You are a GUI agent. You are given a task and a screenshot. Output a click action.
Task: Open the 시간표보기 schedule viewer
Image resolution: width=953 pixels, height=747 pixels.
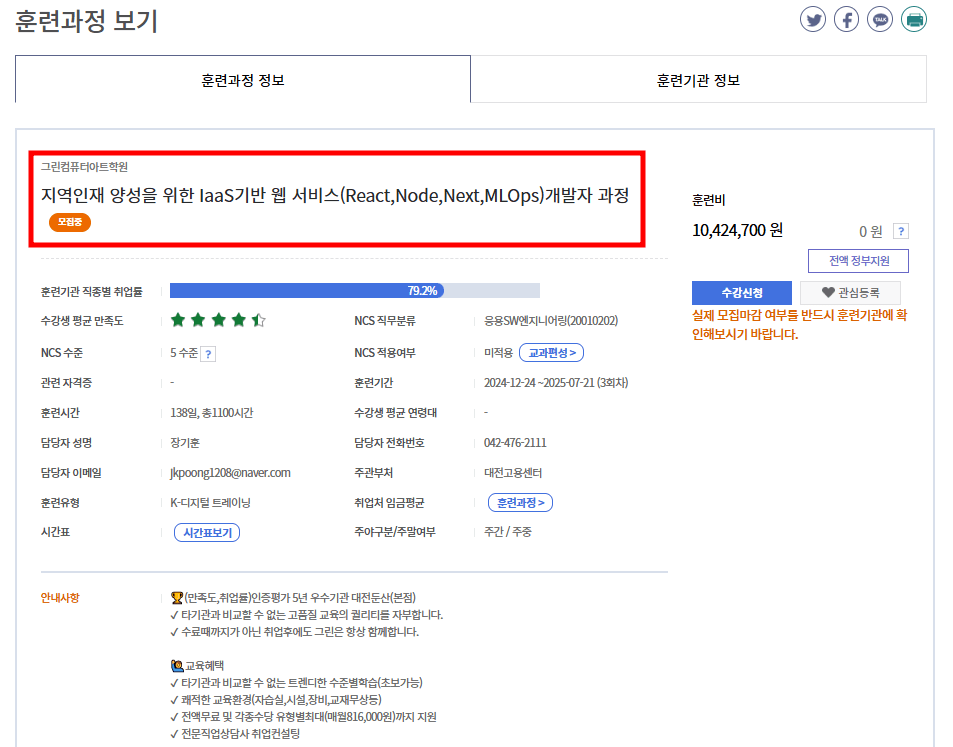click(x=205, y=531)
